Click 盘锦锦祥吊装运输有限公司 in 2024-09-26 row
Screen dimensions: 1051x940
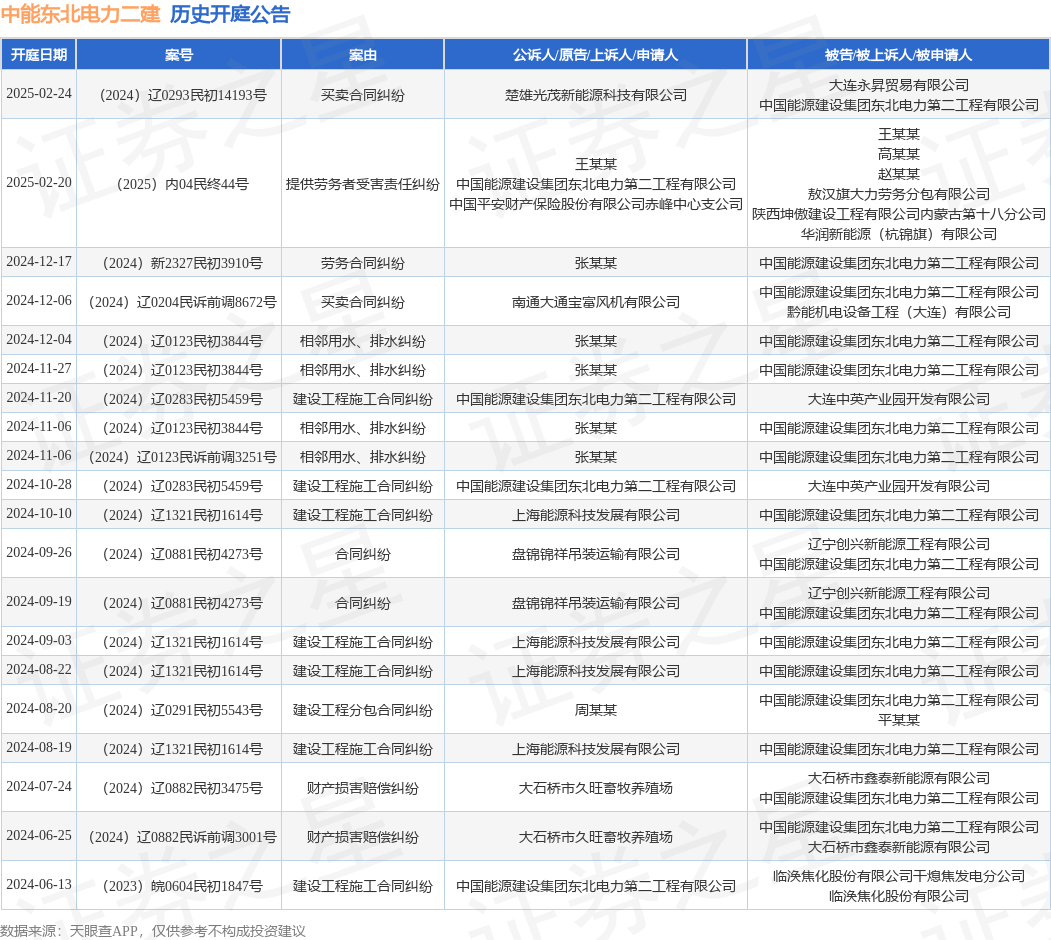[x=595, y=554]
